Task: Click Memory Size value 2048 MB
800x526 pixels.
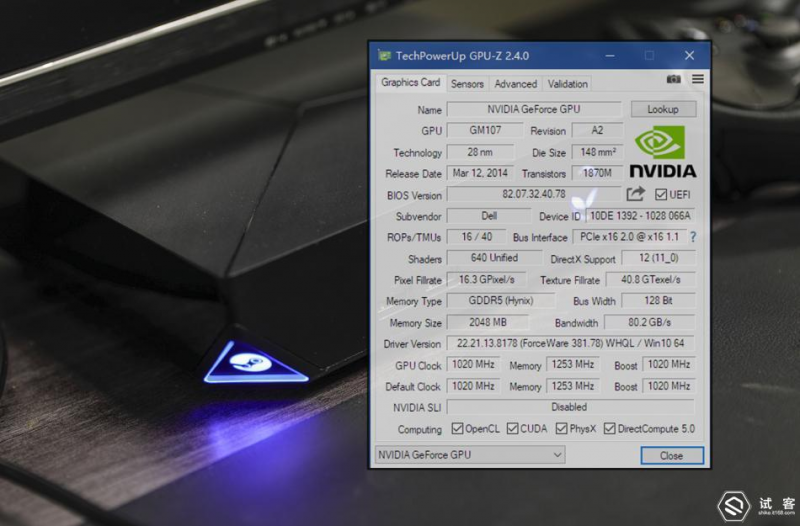Action: pyautogui.click(x=487, y=322)
